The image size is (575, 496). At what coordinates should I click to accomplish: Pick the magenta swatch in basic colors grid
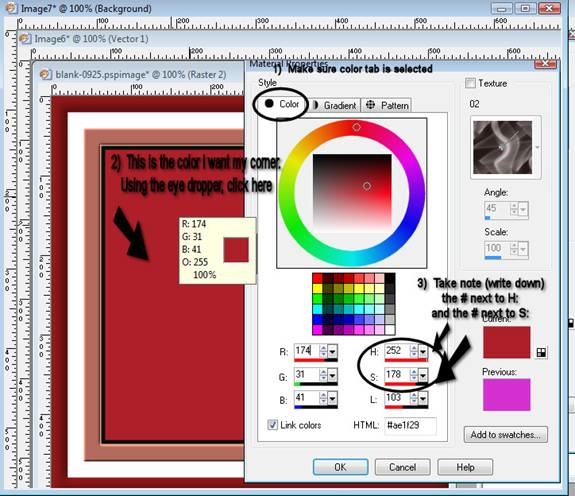point(317,330)
